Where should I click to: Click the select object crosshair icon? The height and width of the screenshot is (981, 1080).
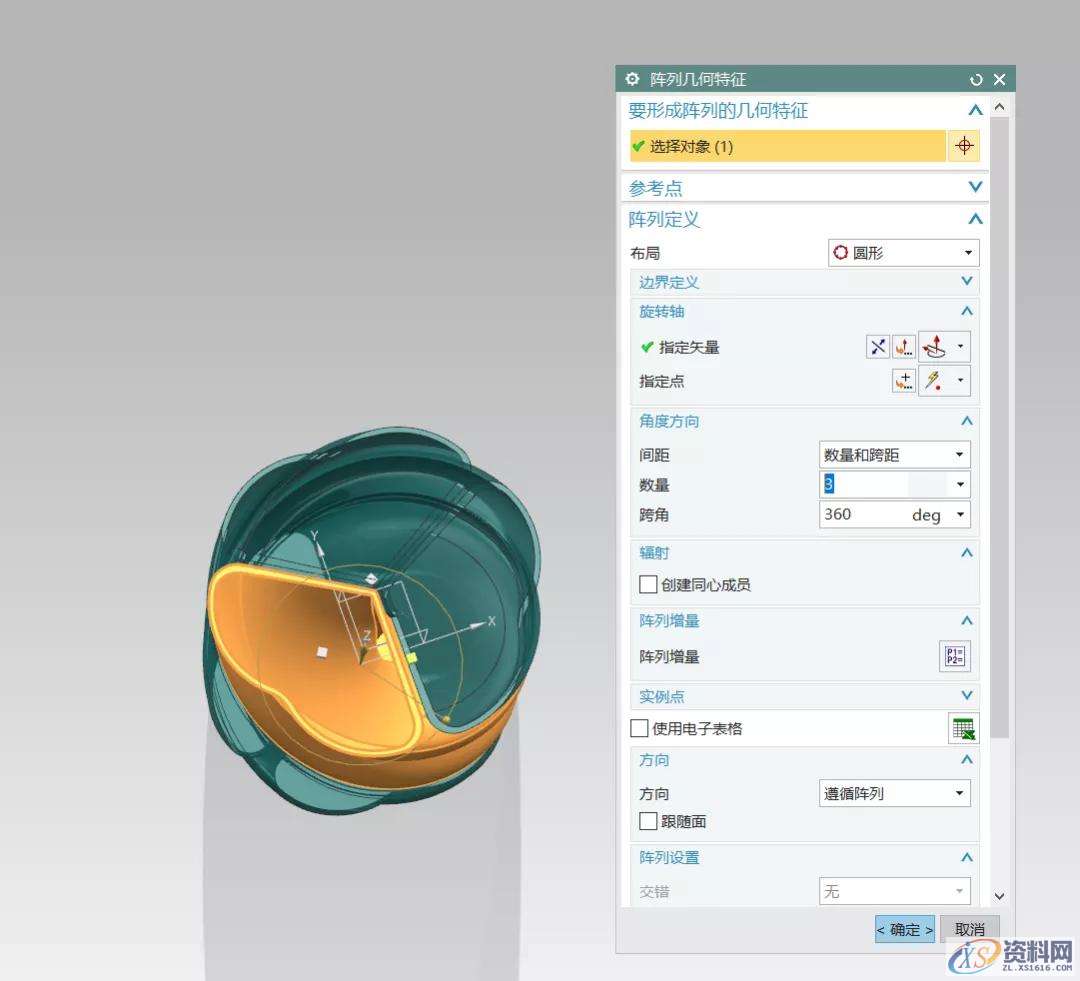[963, 146]
